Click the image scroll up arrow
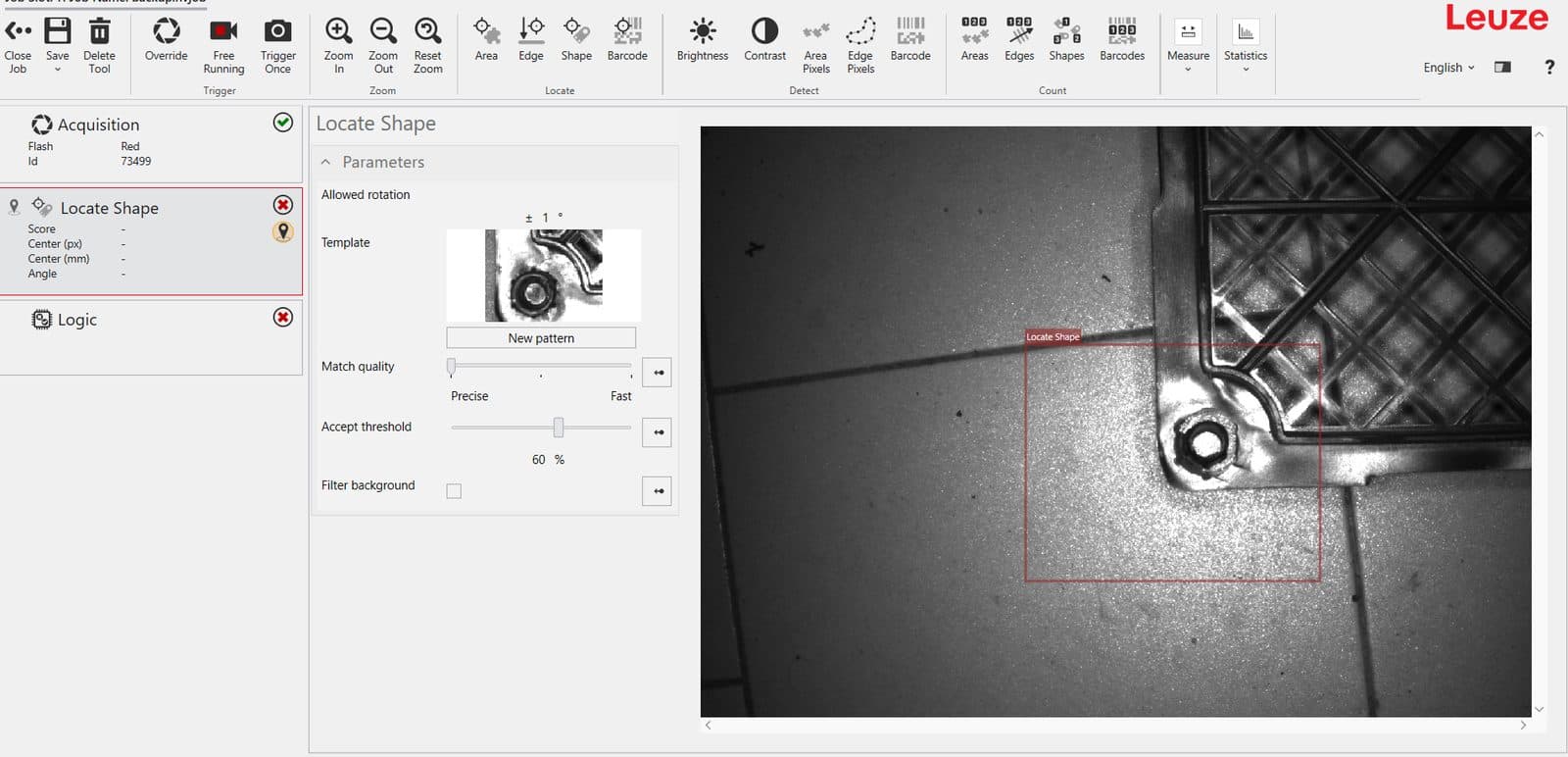1568x757 pixels. (1539, 134)
